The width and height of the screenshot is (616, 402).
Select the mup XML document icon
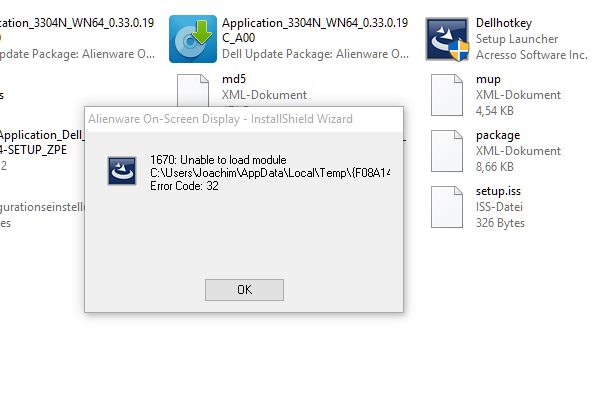point(447,93)
